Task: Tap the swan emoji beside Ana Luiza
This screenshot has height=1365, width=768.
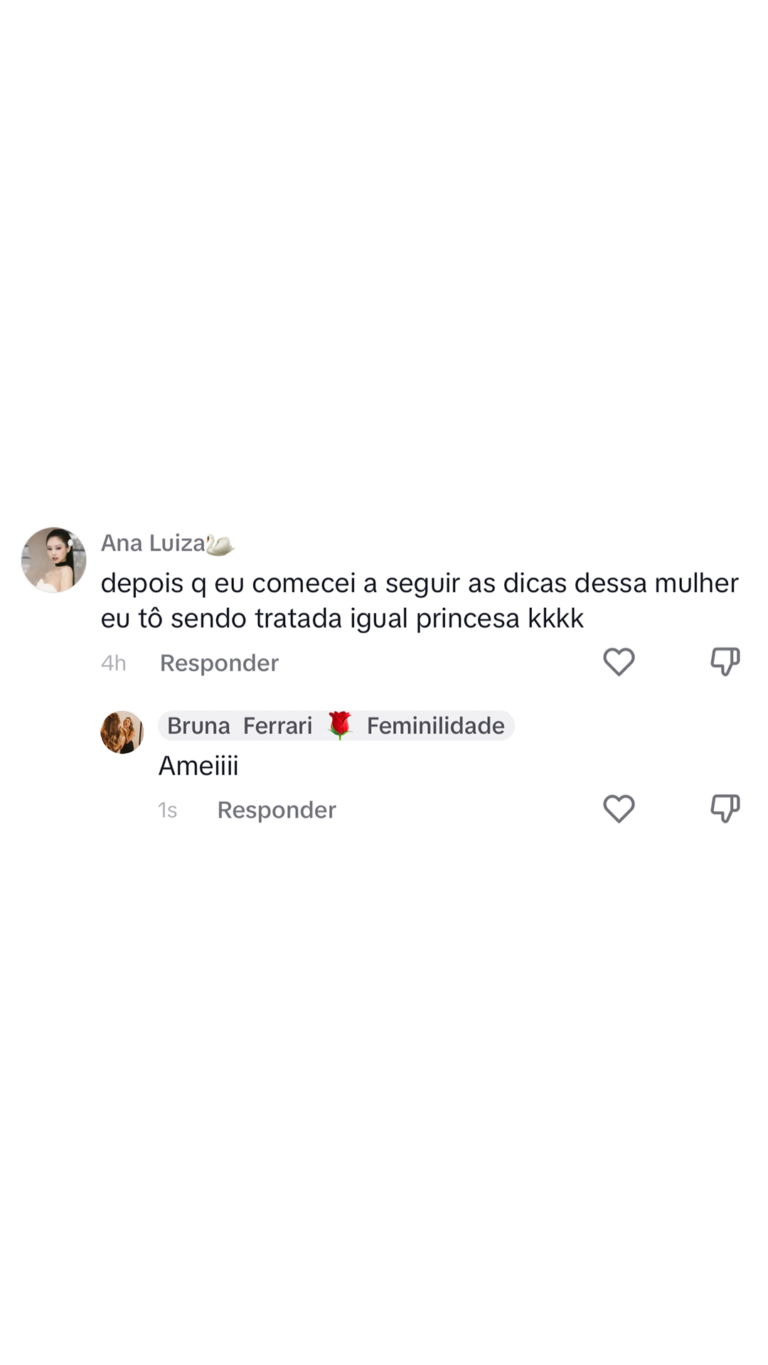Action: pos(220,544)
